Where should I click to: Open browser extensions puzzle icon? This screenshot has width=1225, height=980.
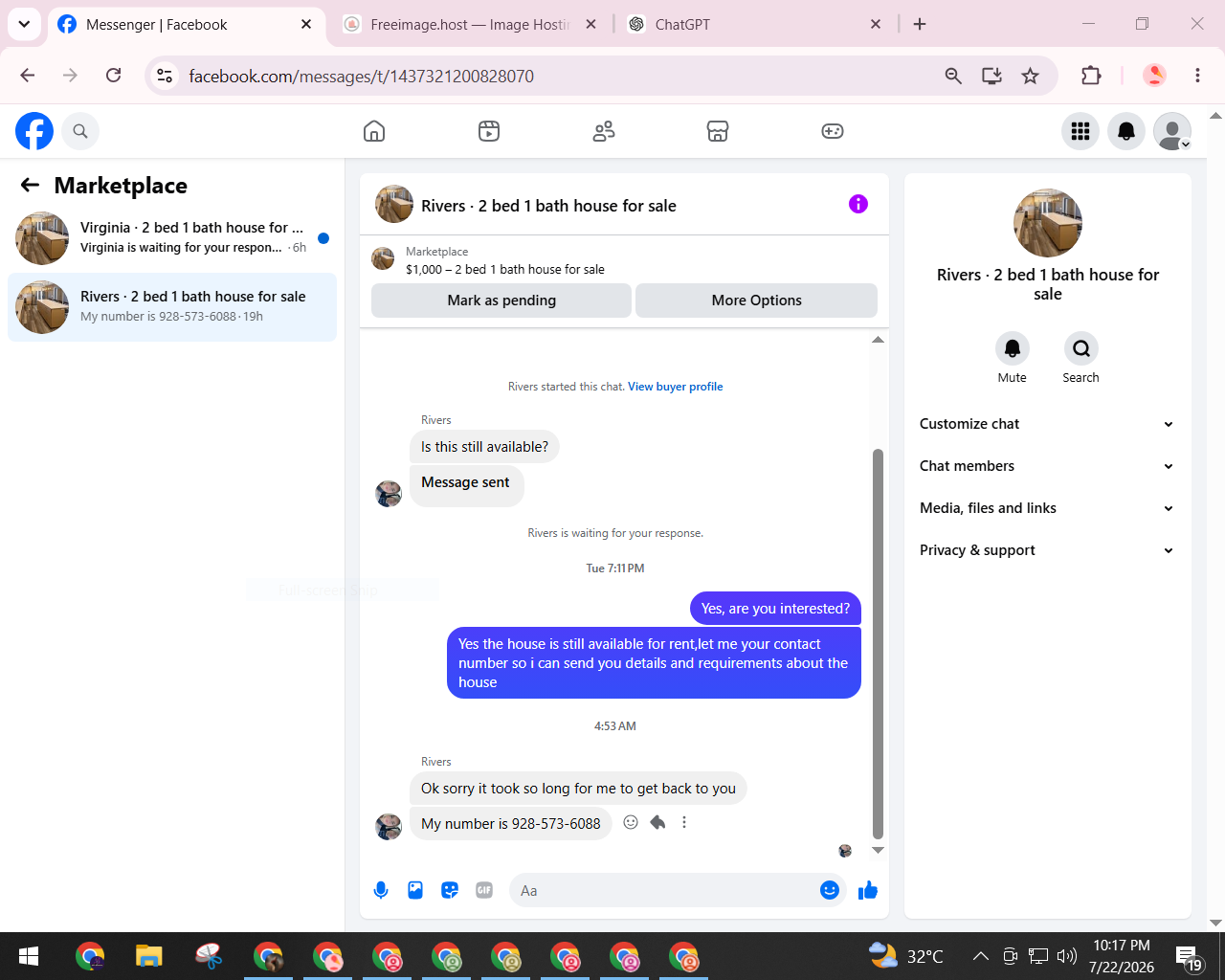1091,76
